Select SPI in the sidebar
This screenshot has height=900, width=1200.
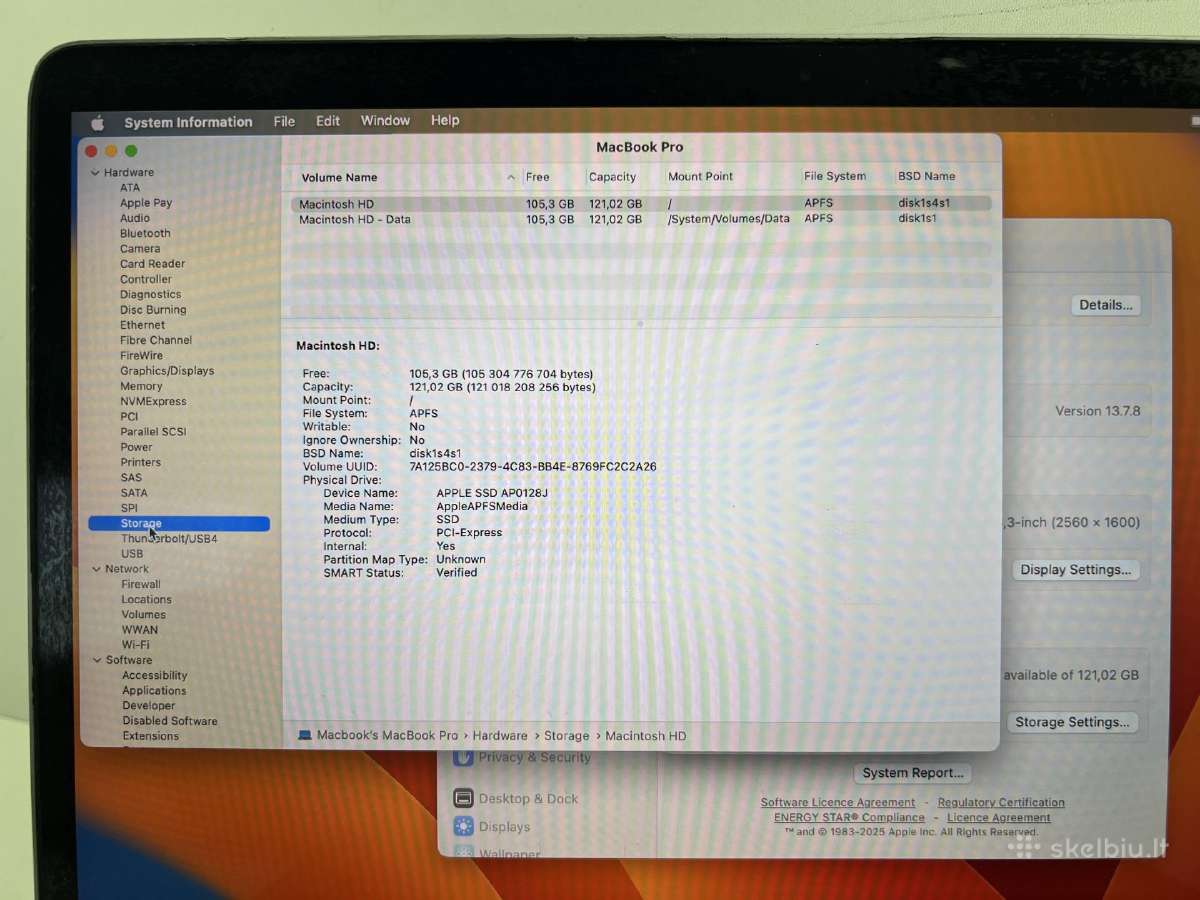pos(129,508)
